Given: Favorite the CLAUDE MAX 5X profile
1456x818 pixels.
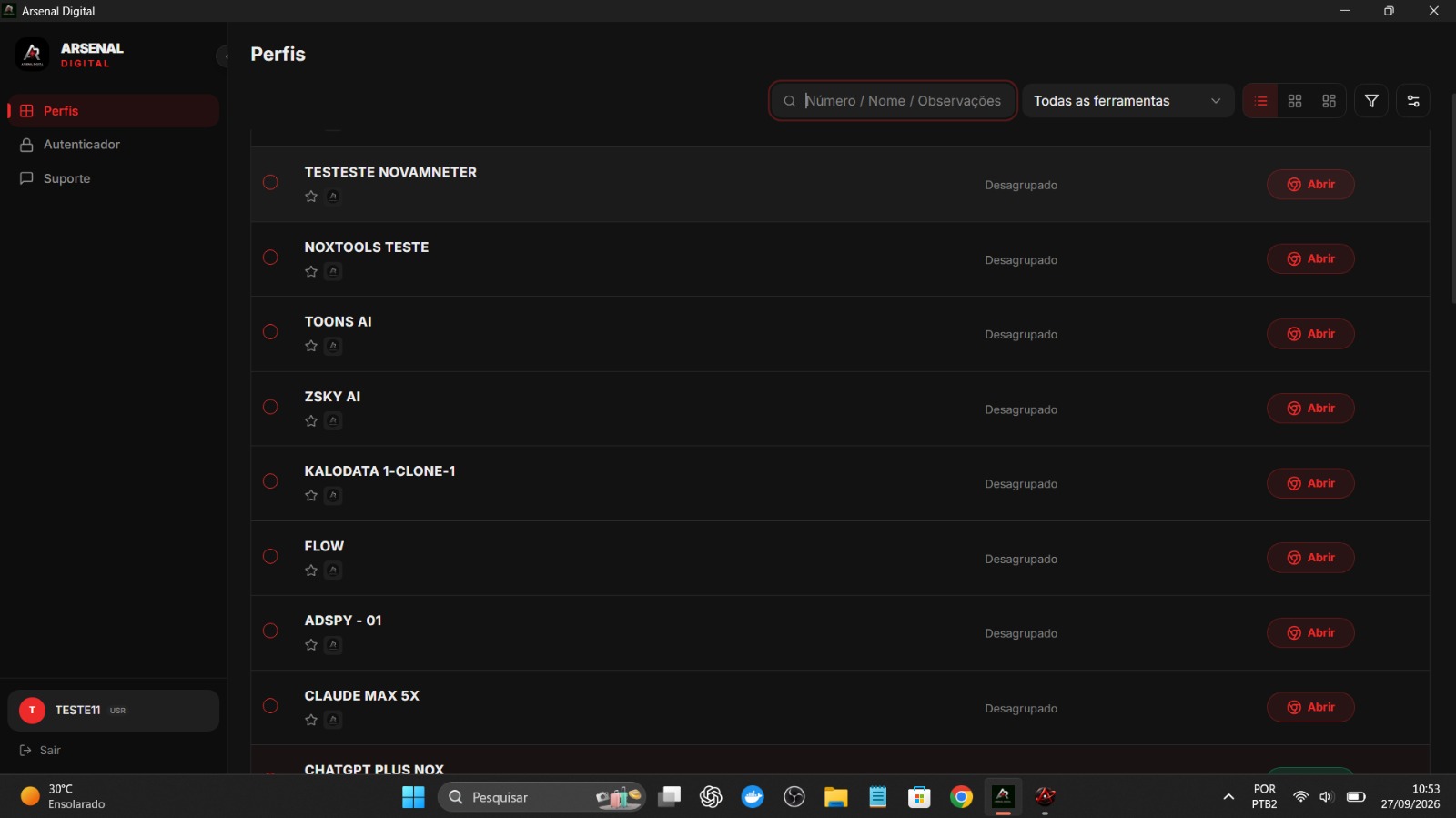Looking at the screenshot, I should (311, 720).
